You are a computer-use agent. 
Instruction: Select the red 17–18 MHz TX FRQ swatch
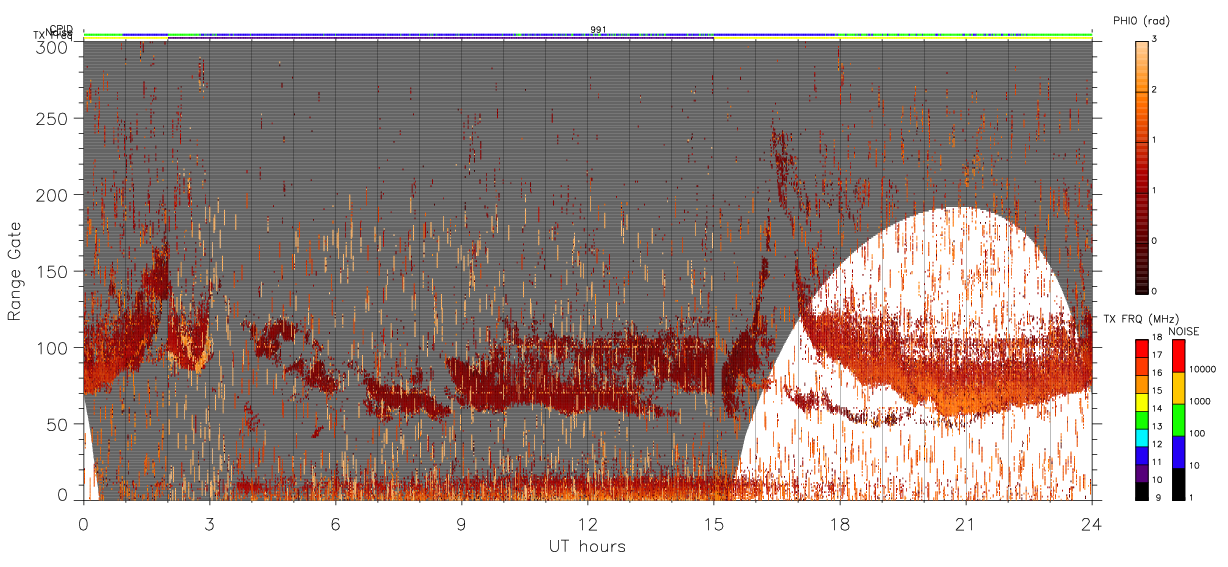coord(1142,348)
